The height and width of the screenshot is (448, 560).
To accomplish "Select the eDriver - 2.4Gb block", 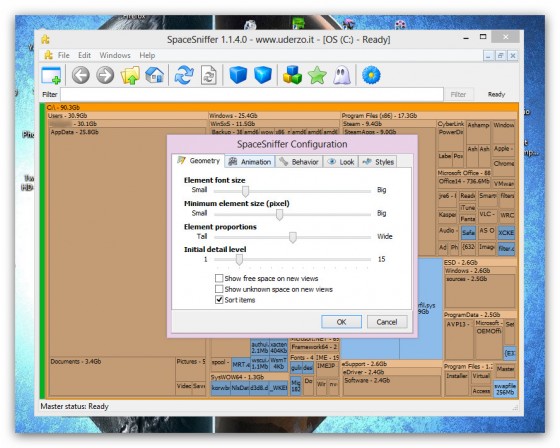I will click(x=391, y=372).
